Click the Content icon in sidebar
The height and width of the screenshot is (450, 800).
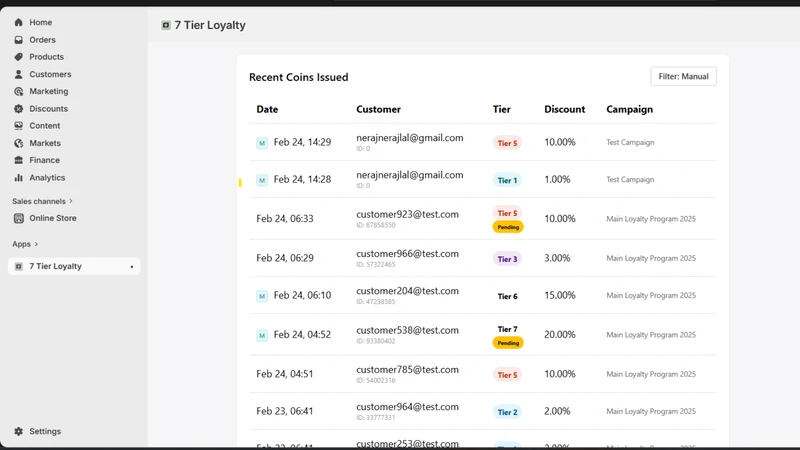19,126
